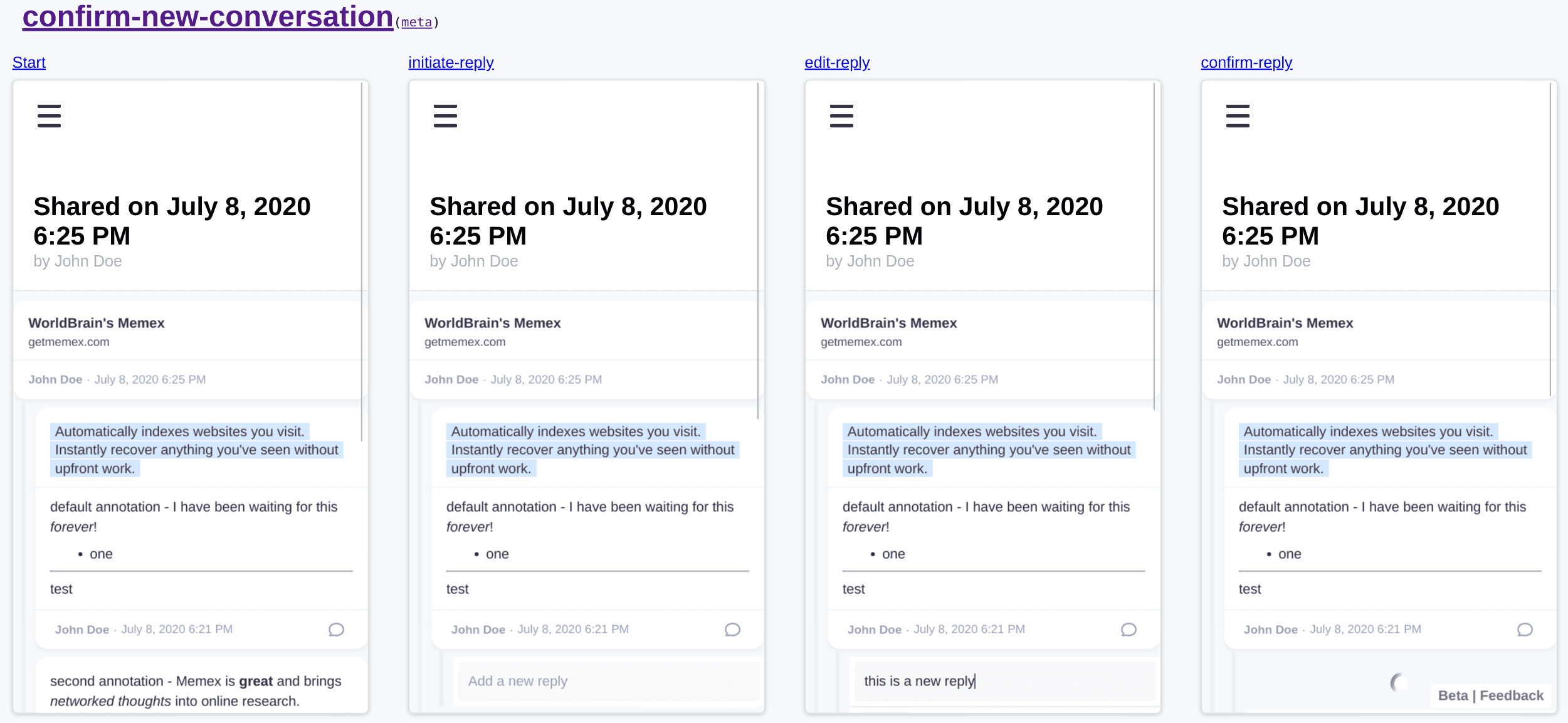Click John Doe author name in edit-reply panel
Image resolution: width=1568 pixels, height=723 pixels.
[x=848, y=379]
